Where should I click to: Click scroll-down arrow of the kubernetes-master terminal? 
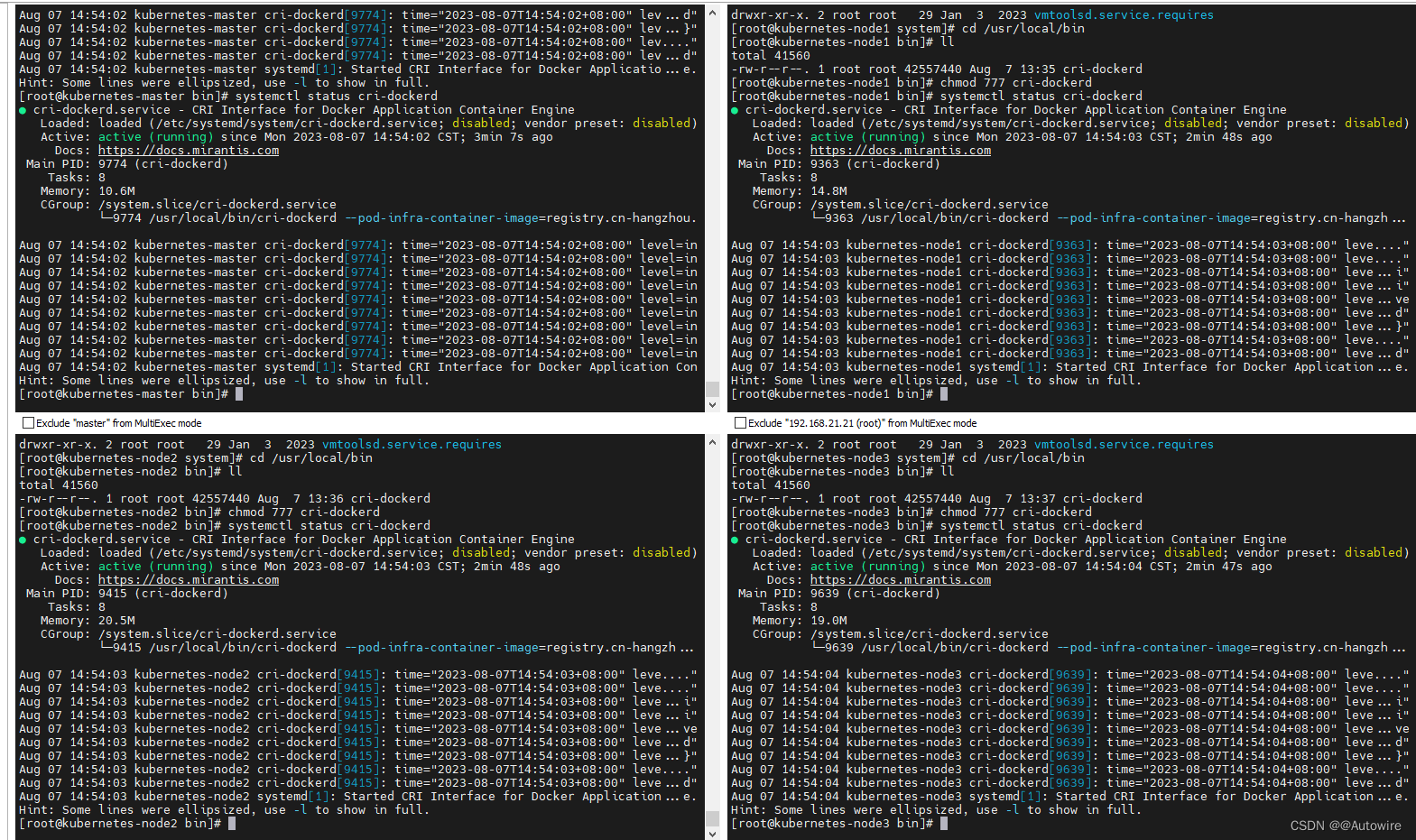[713, 405]
